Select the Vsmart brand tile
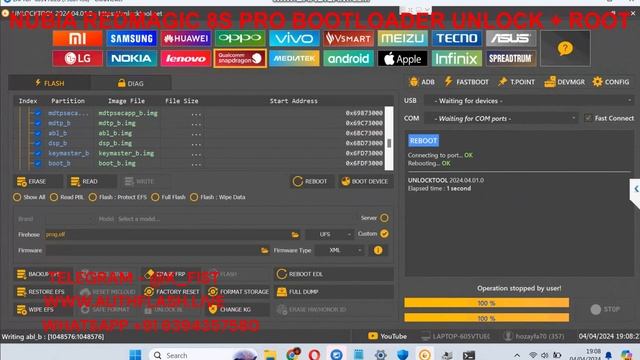640x360 pixels. (x=348, y=39)
